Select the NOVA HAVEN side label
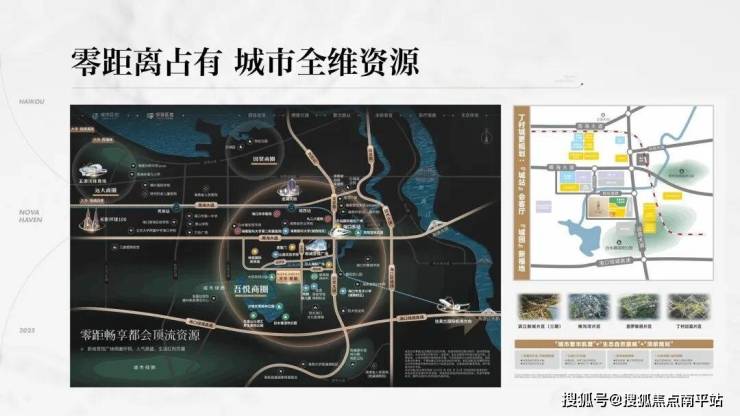The image size is (740, 416). coord(30,216)
